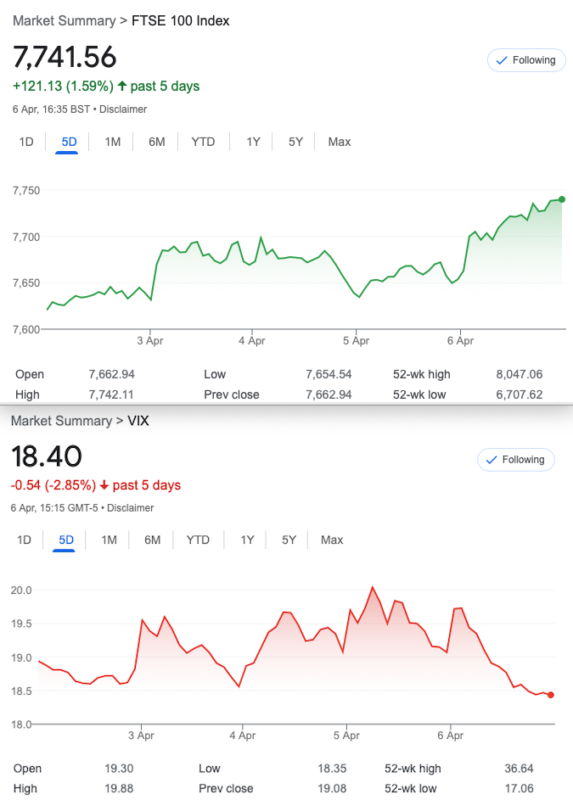Click the 5 Apr label on FTSE chart axis

(356, 341)
